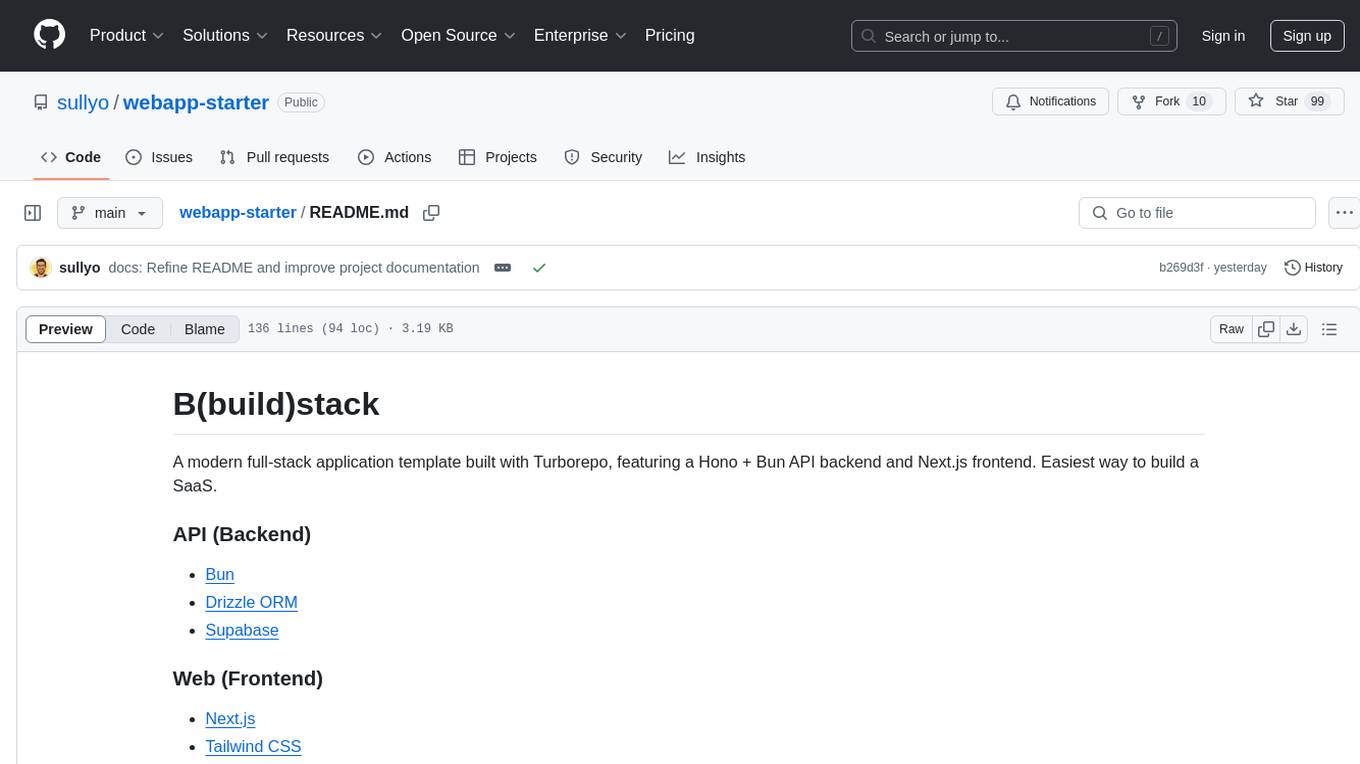This screenshot has width=1360, height=764.
Task: Switch to the Issues tab
Action: (159, 157)
